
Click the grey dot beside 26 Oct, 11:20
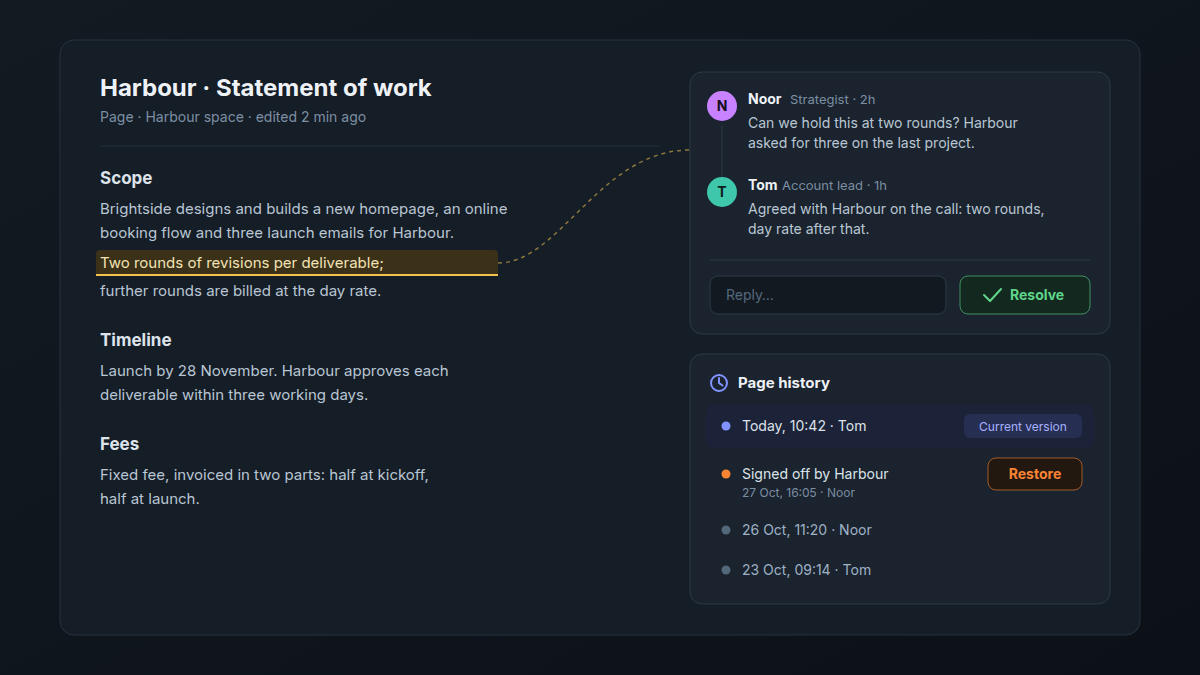[726, 530]
